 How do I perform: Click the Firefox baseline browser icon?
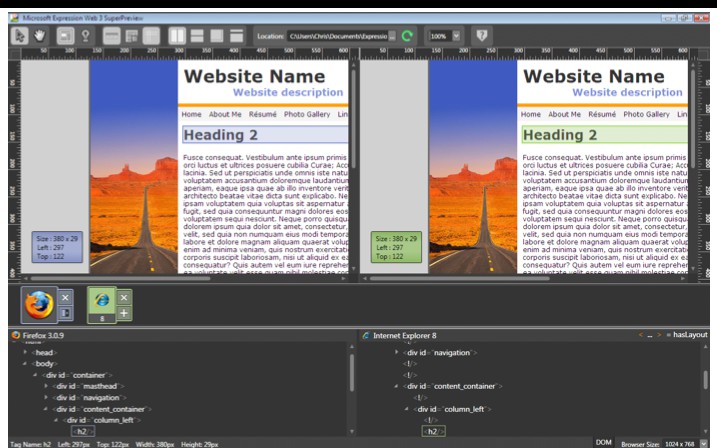coord(39,303)
